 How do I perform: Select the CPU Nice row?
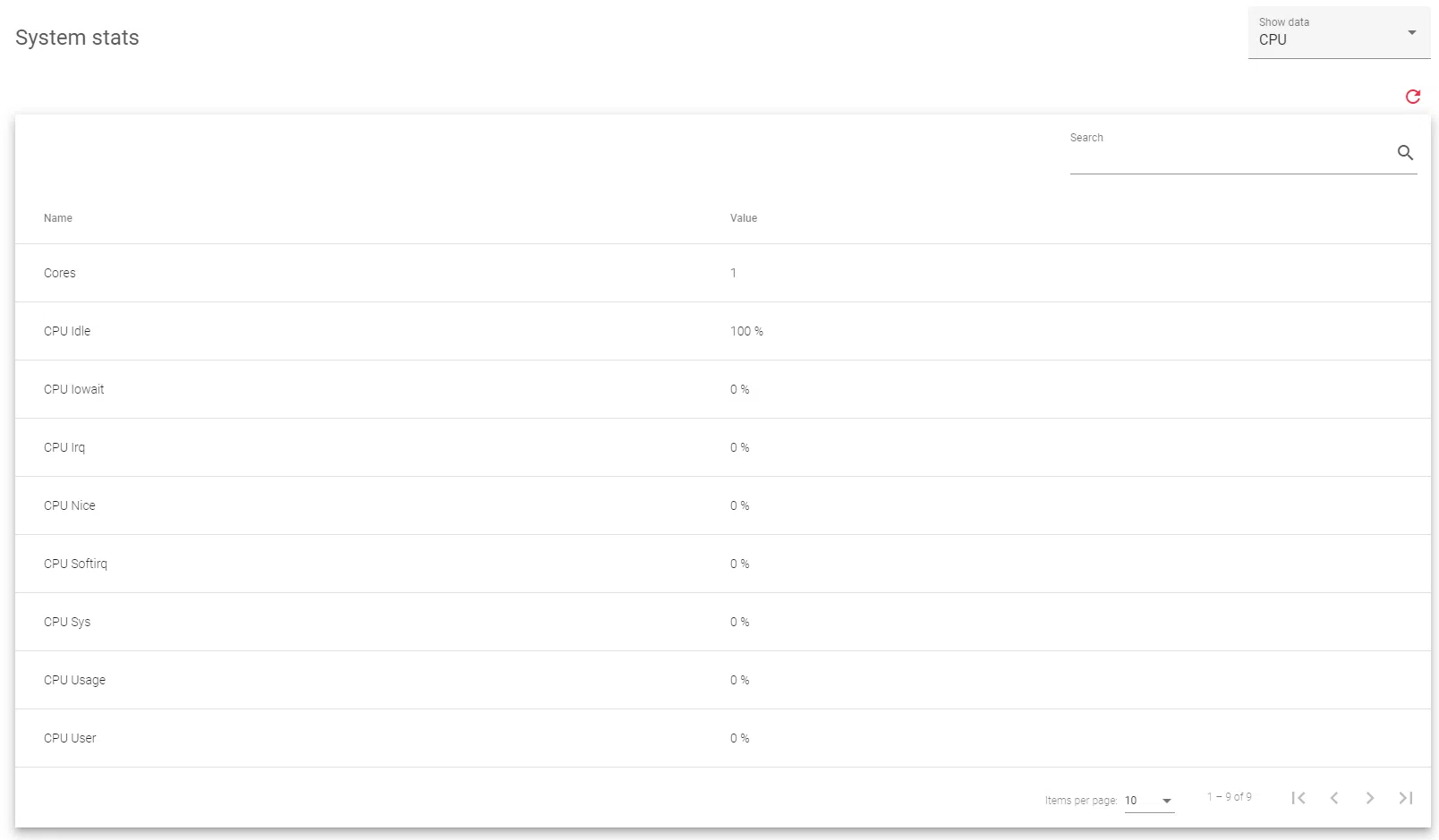point(70,505)
